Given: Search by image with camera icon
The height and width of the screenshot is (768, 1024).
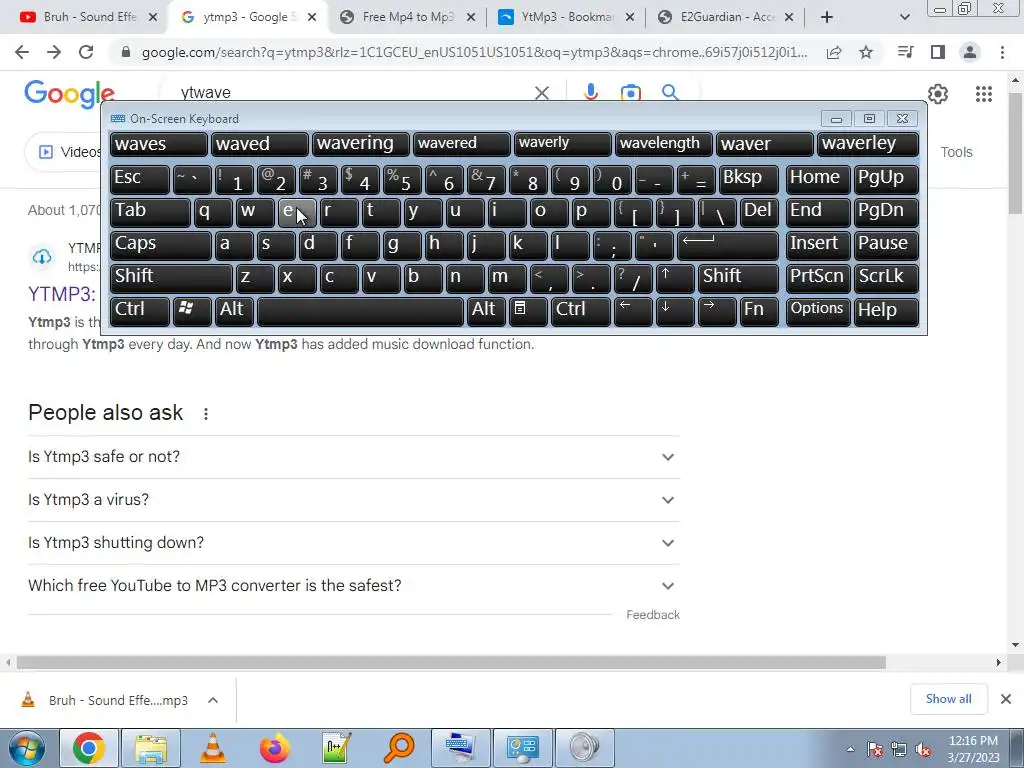Looking at the screenshot, I should pyautogui.click(x=630, y=93).
